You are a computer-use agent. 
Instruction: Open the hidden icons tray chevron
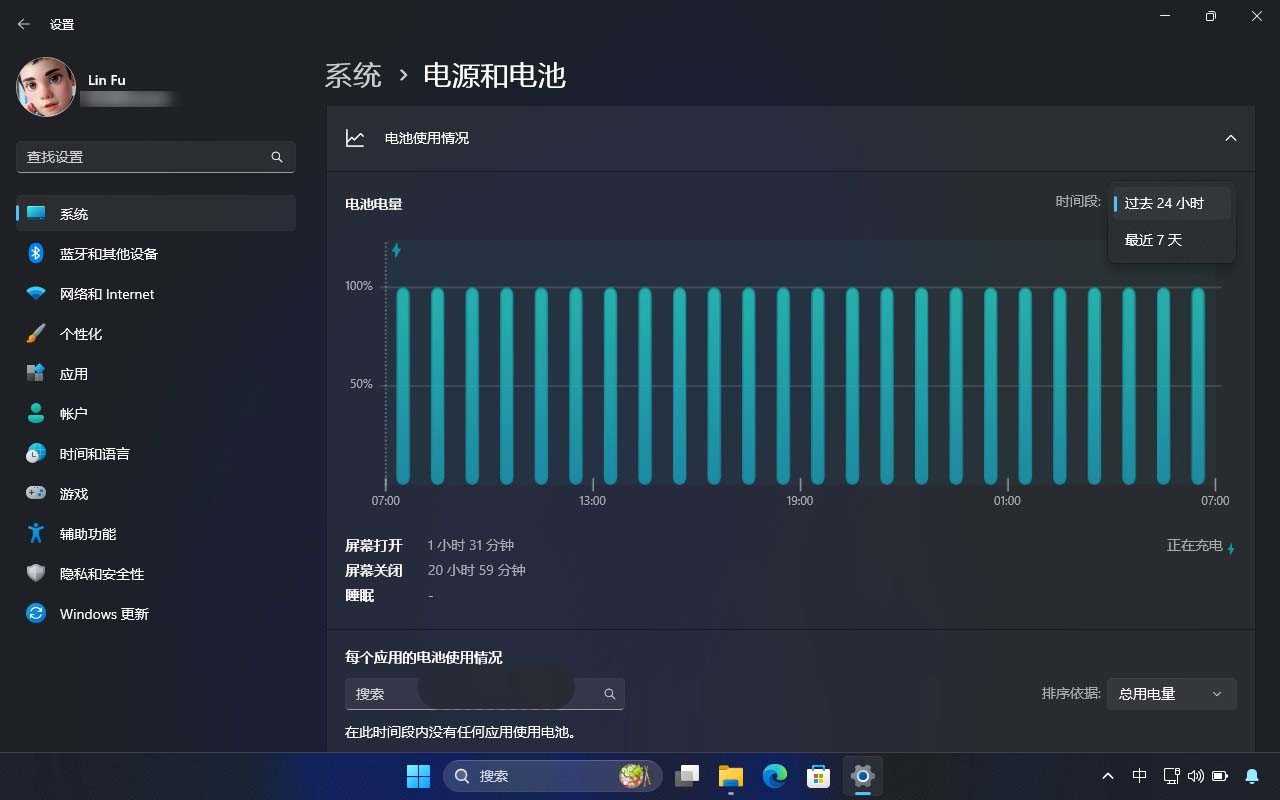coord(1108,775)
